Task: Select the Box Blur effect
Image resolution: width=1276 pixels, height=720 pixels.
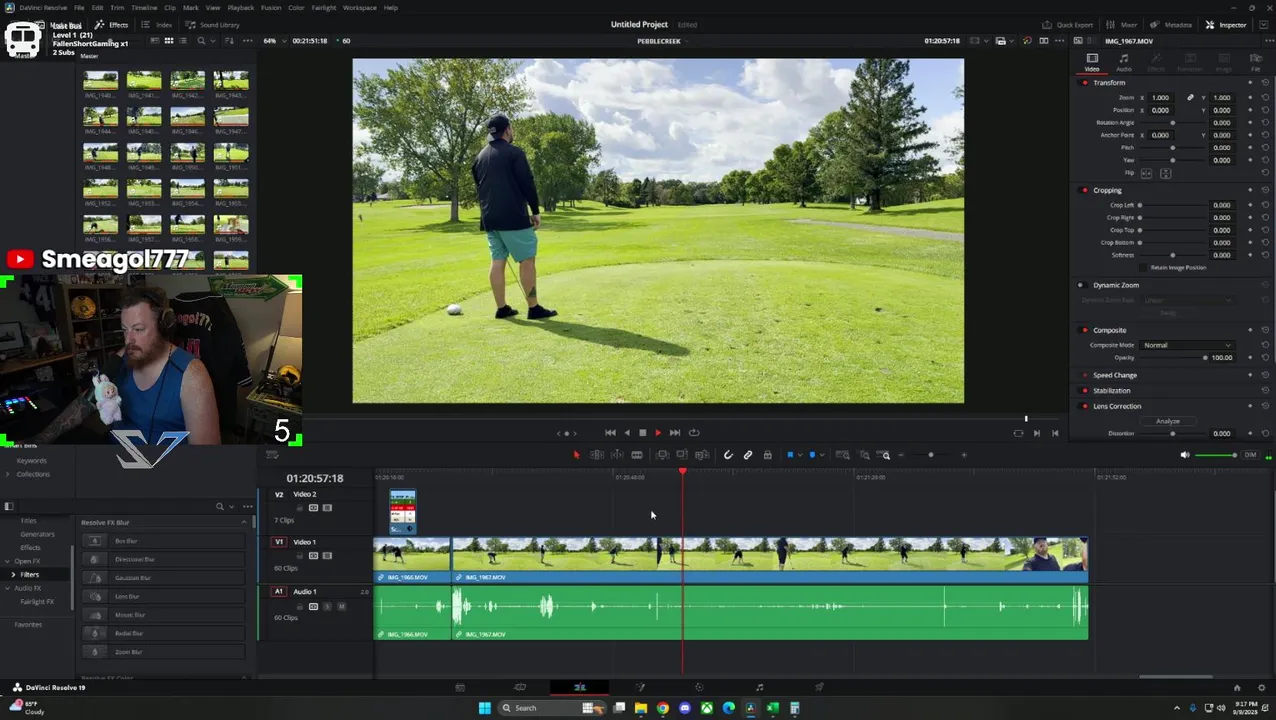Action: pos(164,541)
